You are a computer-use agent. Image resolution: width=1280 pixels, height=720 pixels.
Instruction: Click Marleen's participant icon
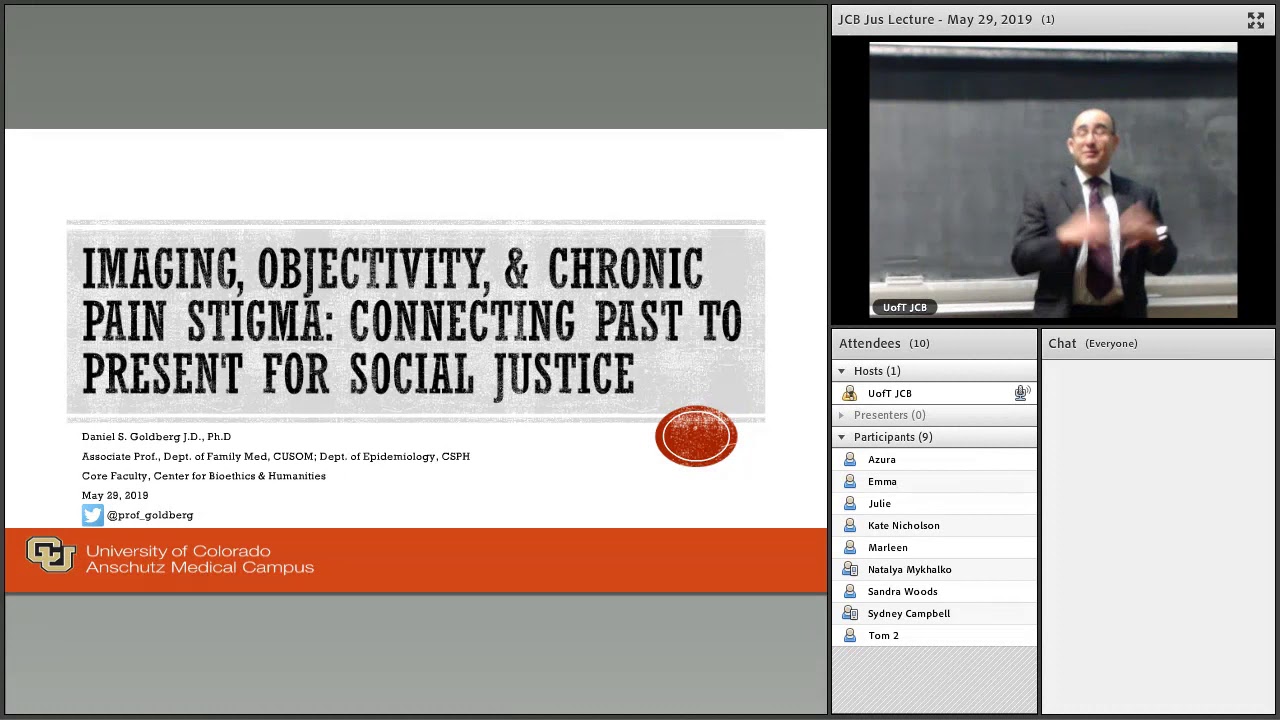point(850,547)
